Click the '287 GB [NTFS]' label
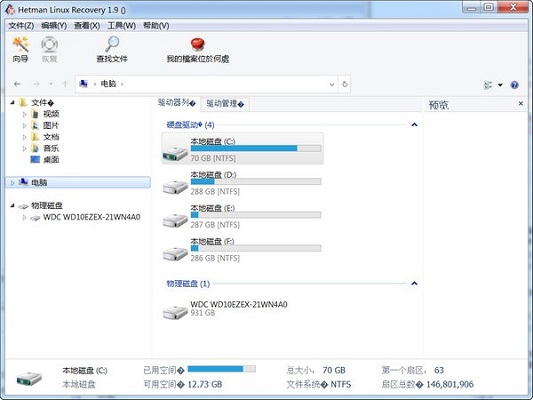Image resolution: width=533 pixels, height=400 pixels. point(215,225)
